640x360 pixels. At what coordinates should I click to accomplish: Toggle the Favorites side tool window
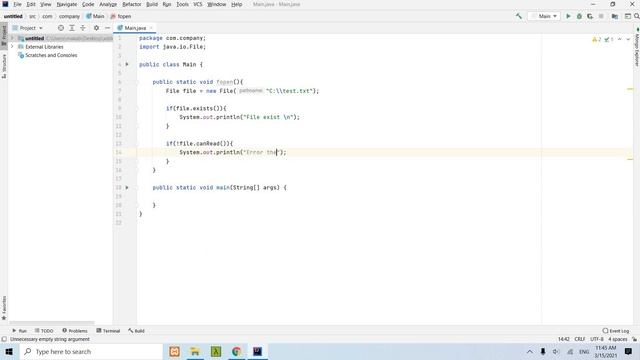[4, 308]
